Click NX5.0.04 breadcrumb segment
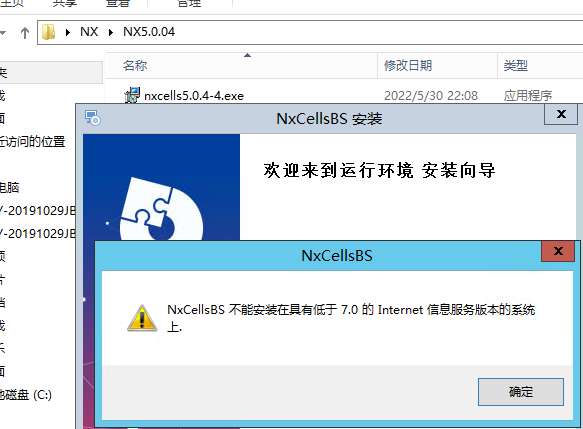Viewport: 583px width, 429px height. (149, 32)
